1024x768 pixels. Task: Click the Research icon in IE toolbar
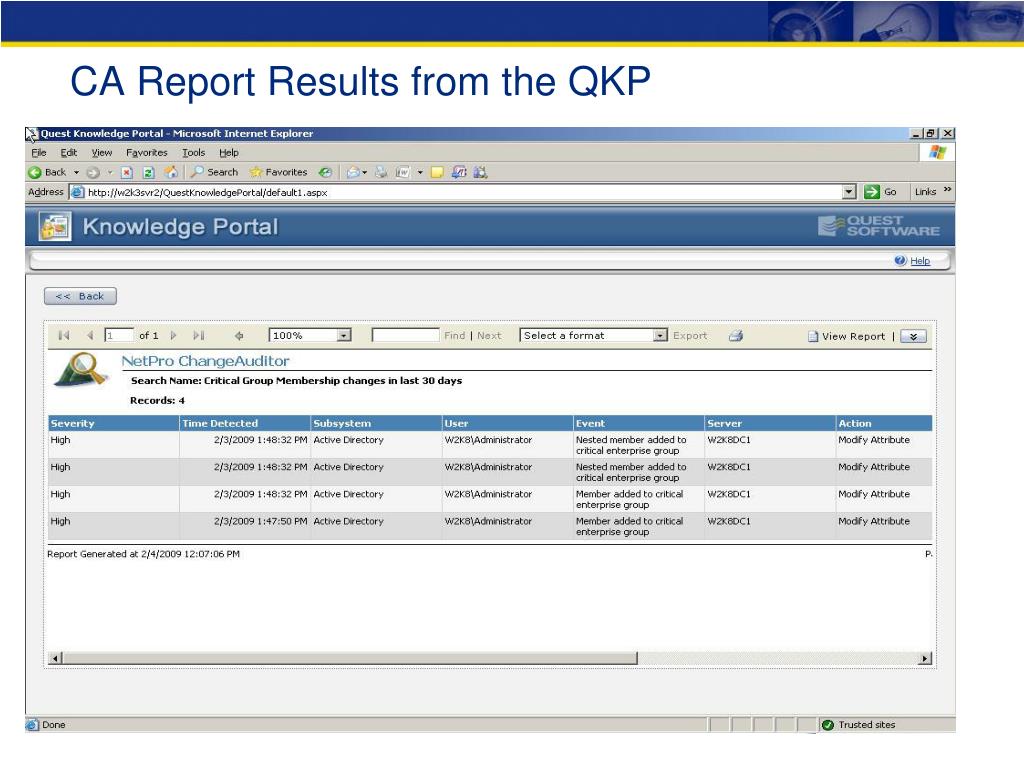coord(459,172)
